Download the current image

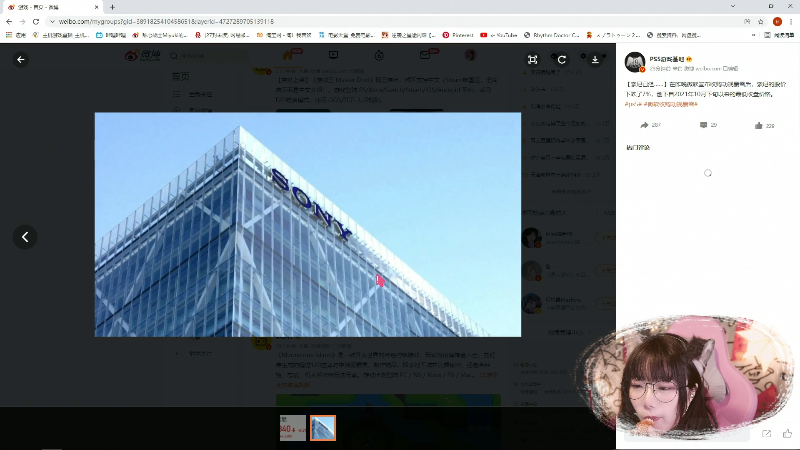click(x=595, y=60)
